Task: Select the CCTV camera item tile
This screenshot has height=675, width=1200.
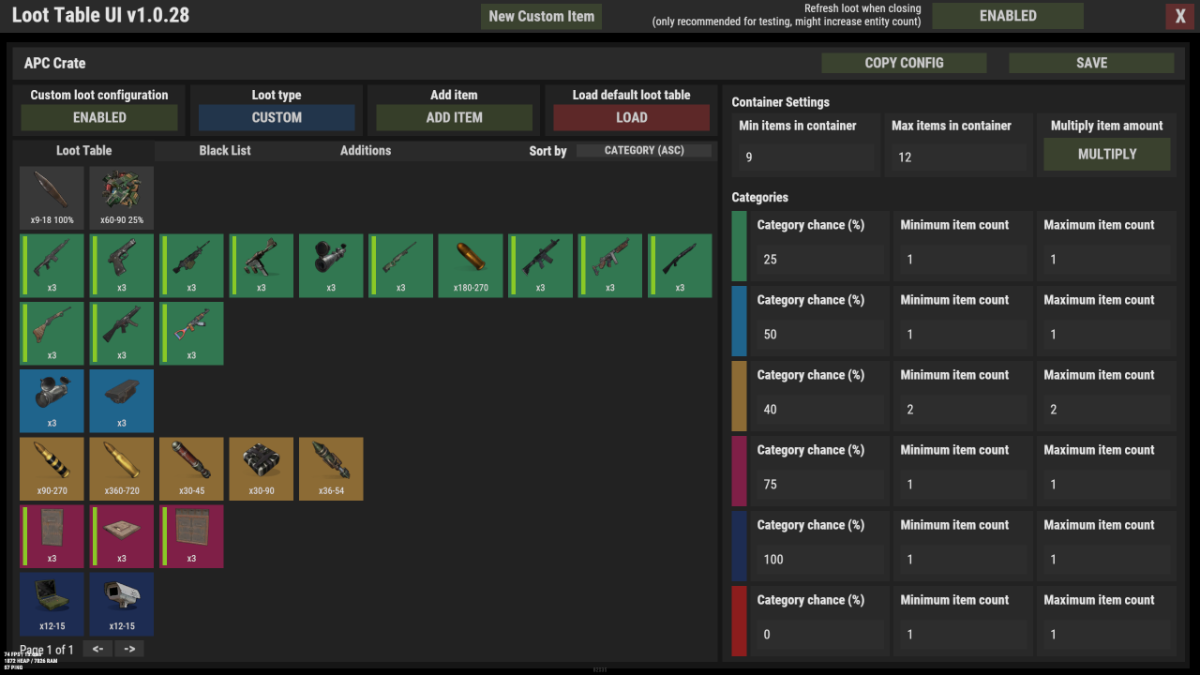Action: (x=122, y=603)
